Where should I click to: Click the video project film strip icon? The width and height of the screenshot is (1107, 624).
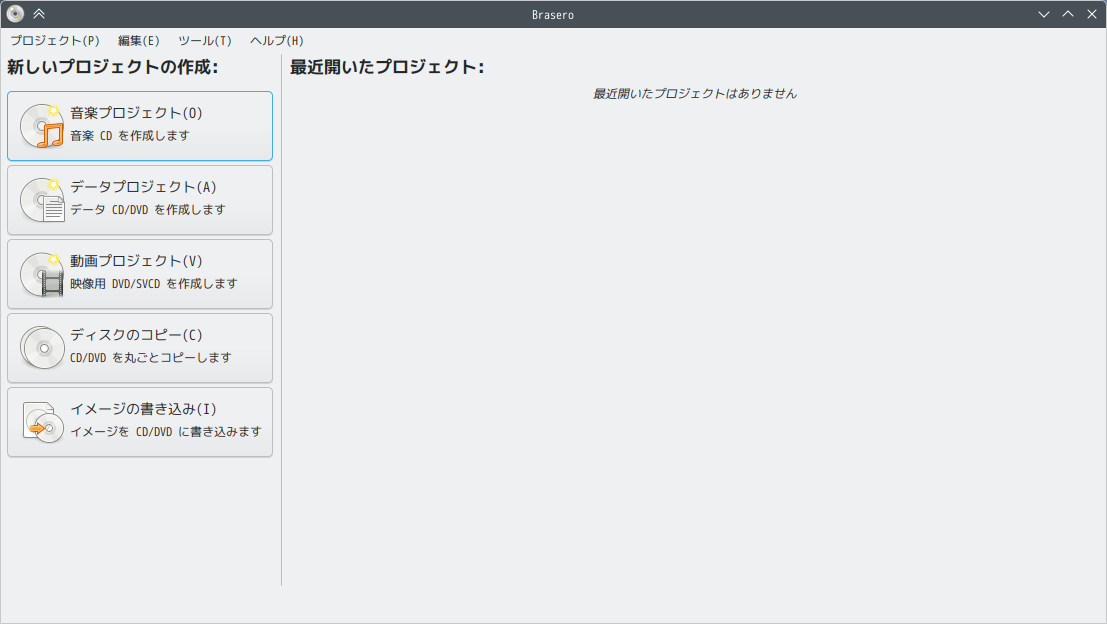(42, 274)
